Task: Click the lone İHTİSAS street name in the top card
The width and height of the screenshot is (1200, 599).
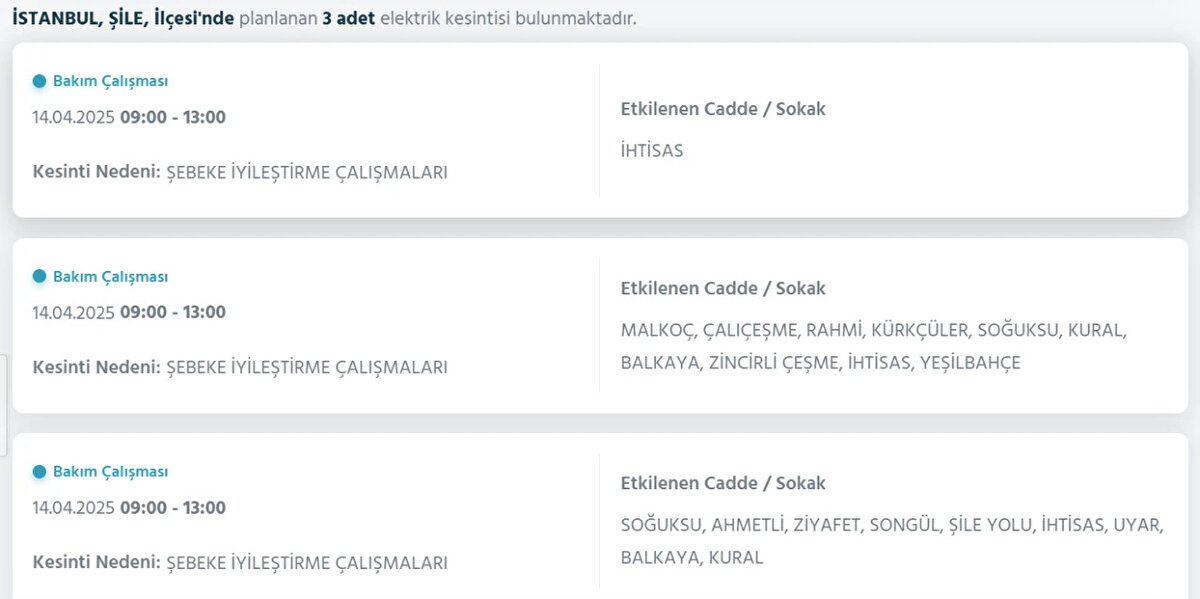Action: pyautogui.click(x=652, y=151)
